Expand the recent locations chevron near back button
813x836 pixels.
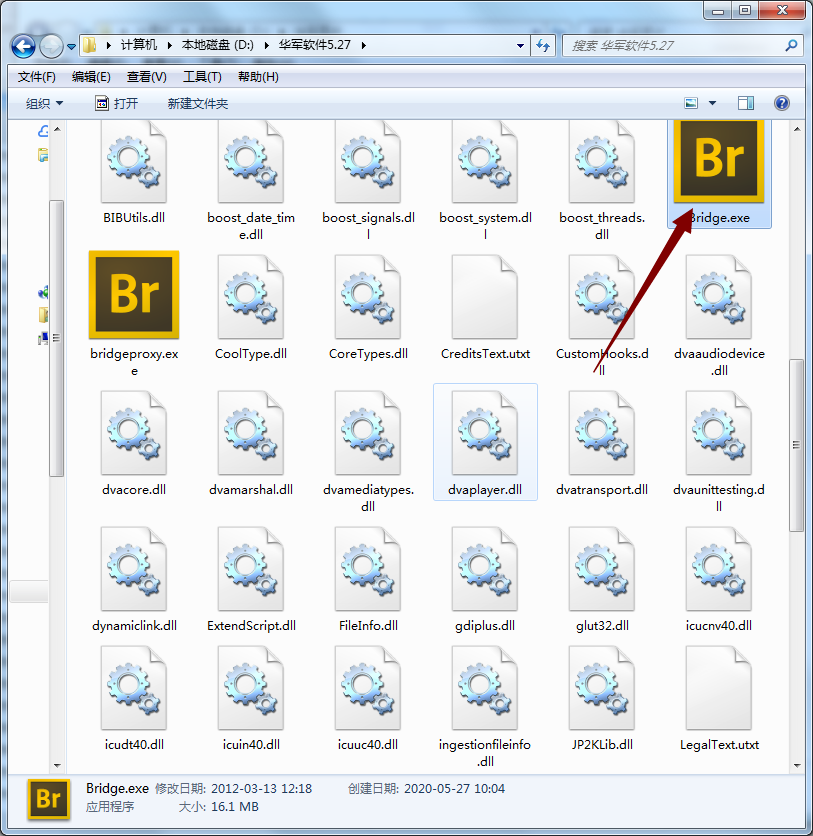click(70, 46)
